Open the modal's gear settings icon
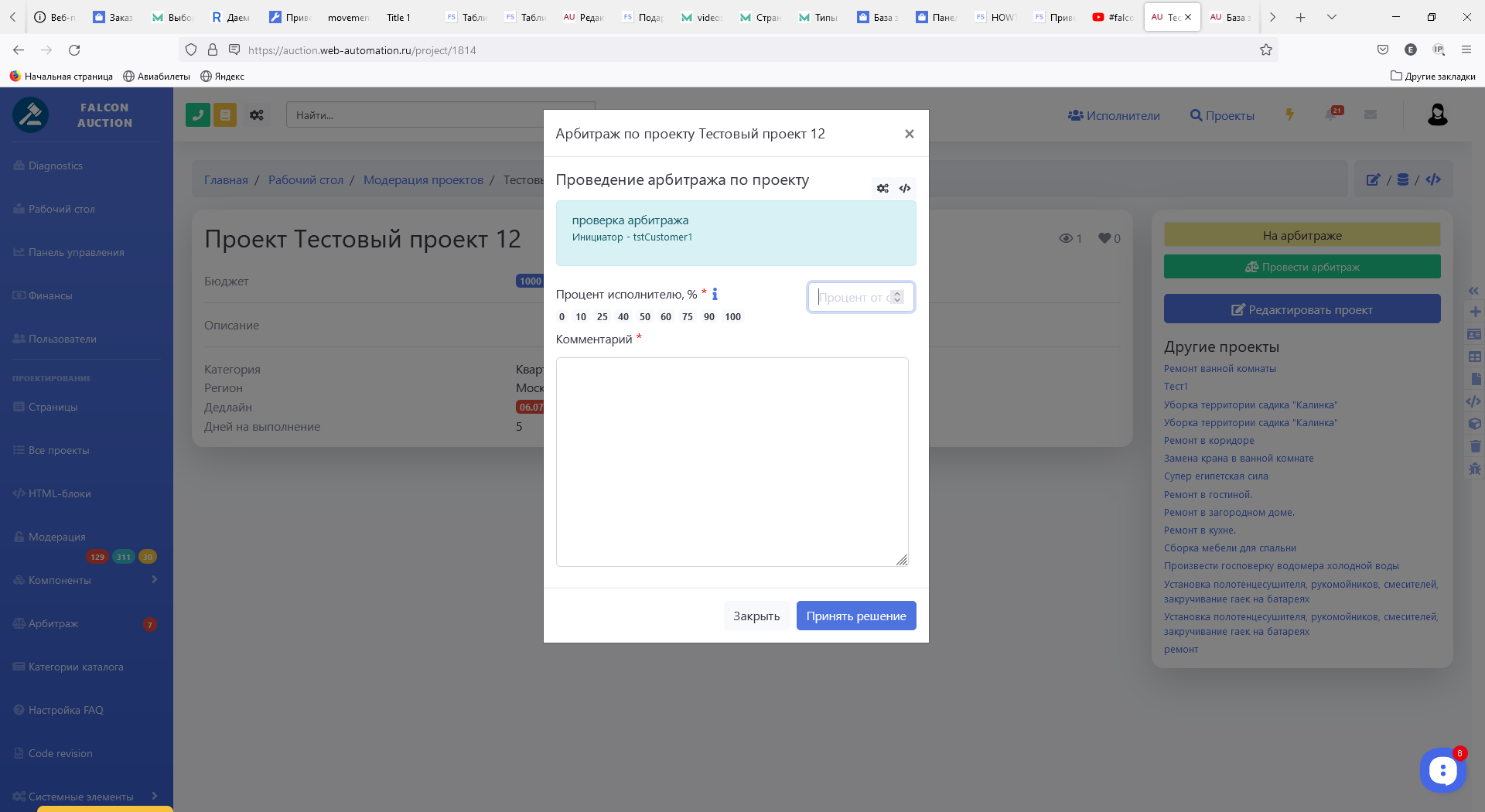Viewport: 1485px width, 812px height. [882, 189]
